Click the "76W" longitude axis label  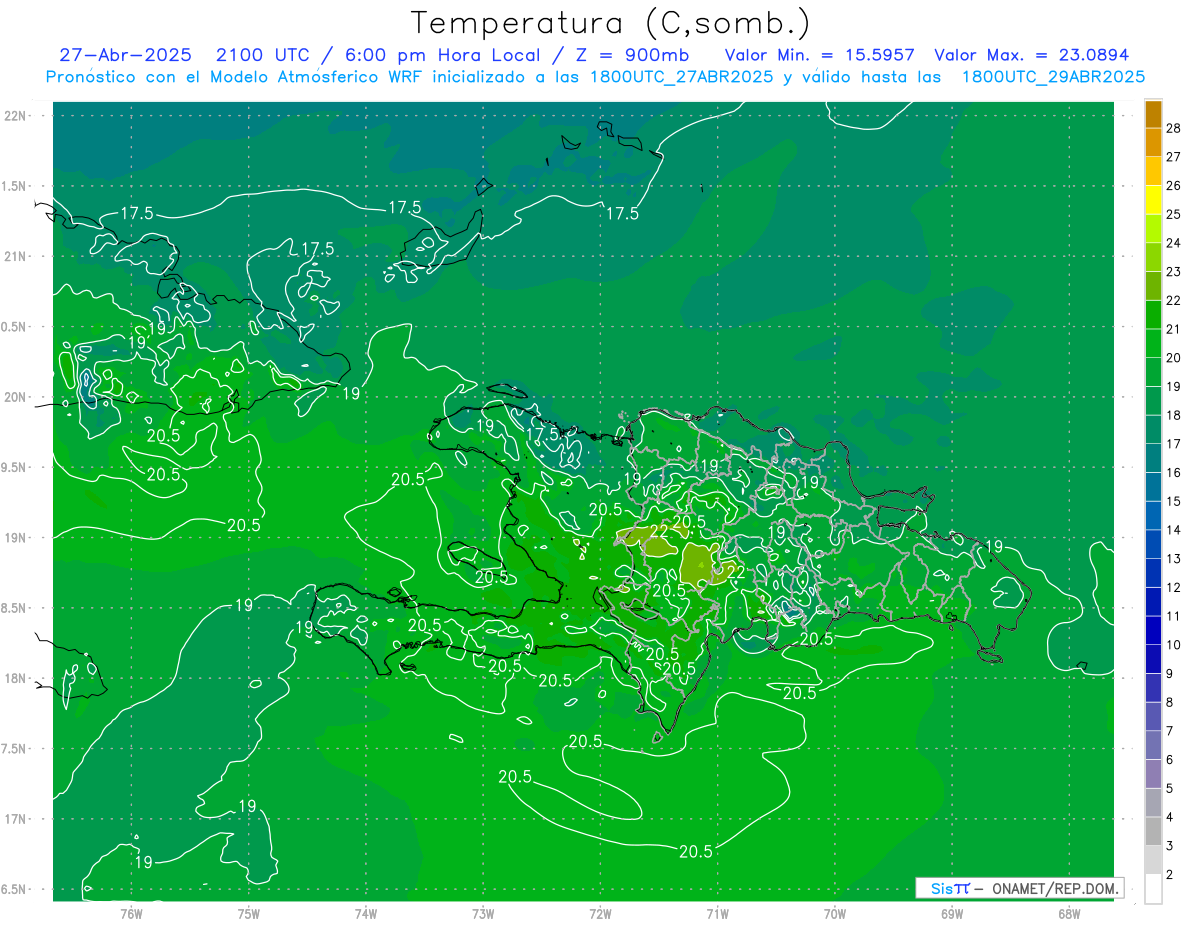point(131,915)
